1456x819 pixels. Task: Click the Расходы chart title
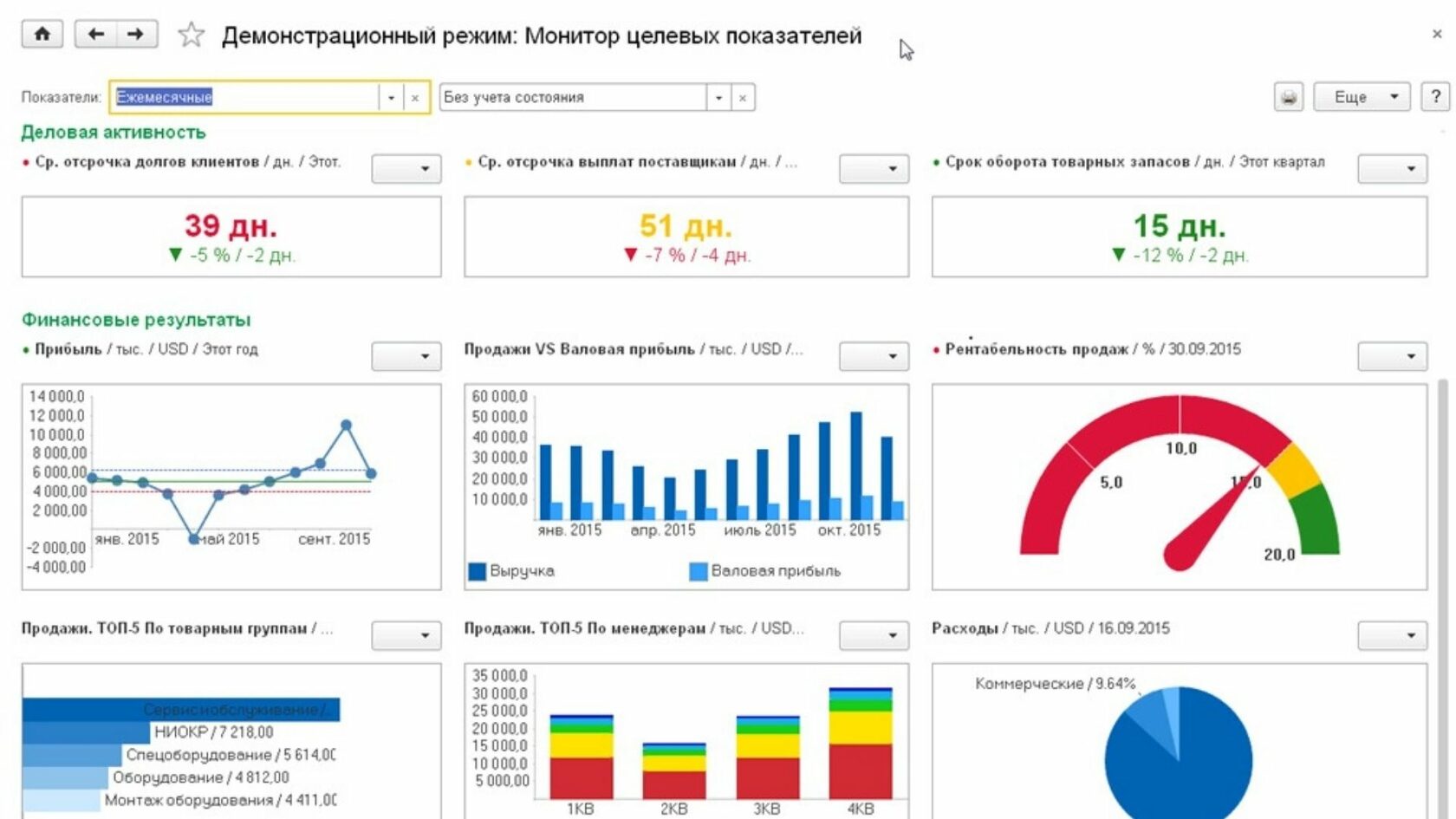point(1050,628)
